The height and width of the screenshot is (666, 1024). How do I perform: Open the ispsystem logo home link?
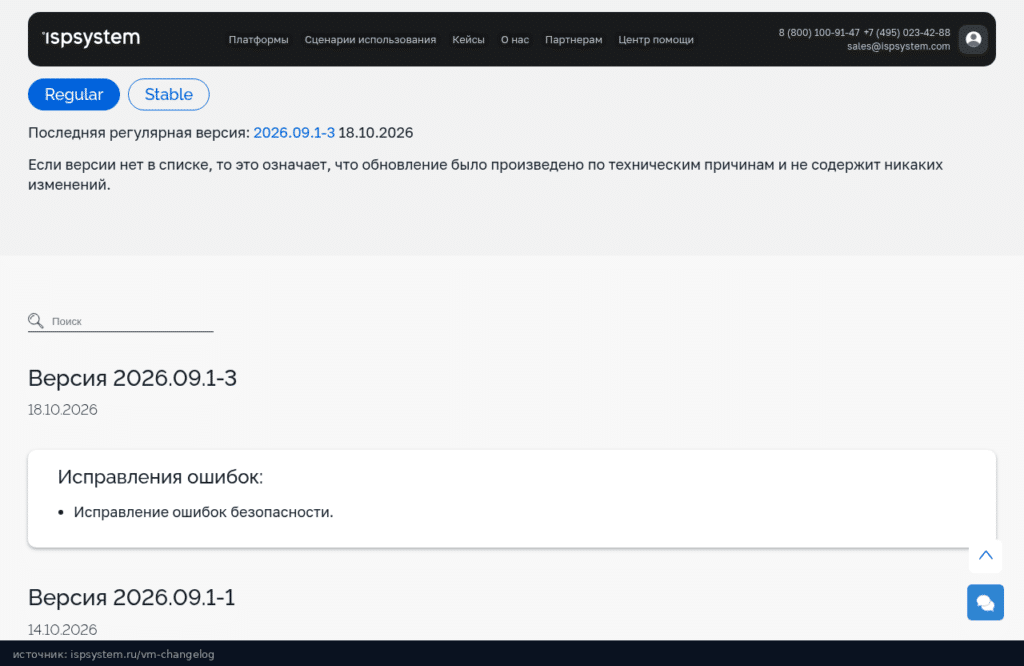click(91, 38)
